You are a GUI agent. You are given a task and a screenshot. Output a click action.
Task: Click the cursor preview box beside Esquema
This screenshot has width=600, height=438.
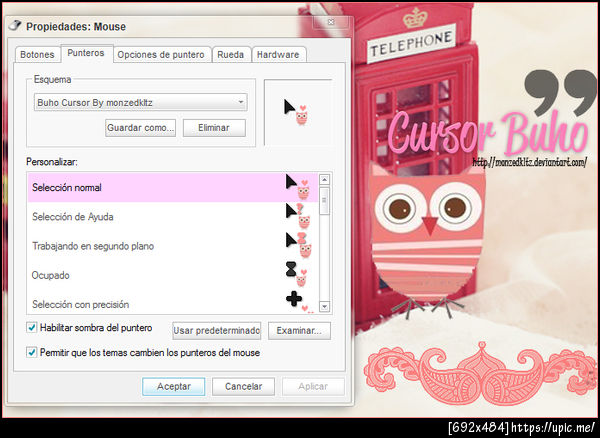coord(298,112)
